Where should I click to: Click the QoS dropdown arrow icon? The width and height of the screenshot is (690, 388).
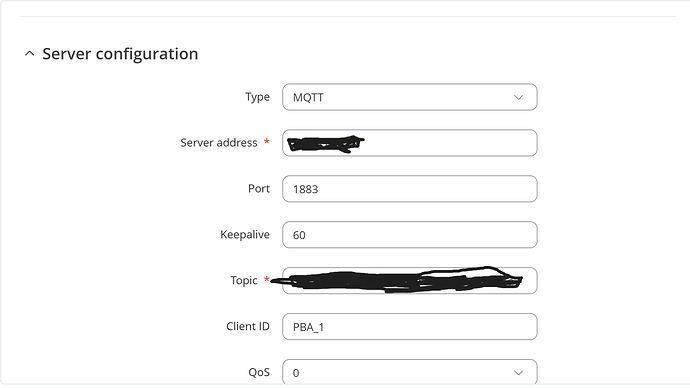coord(518,373)
